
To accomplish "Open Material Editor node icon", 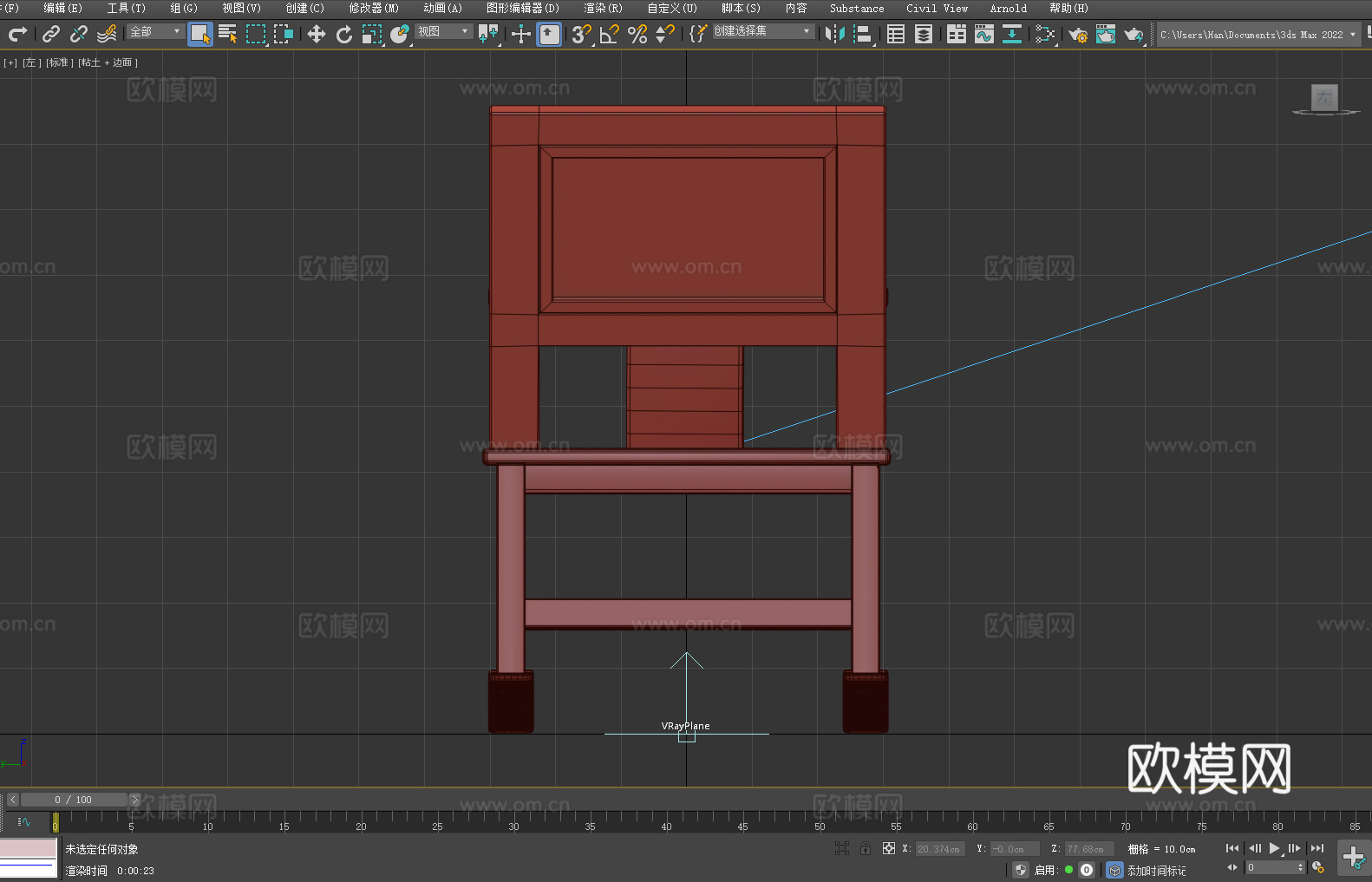I will 1045,34.
